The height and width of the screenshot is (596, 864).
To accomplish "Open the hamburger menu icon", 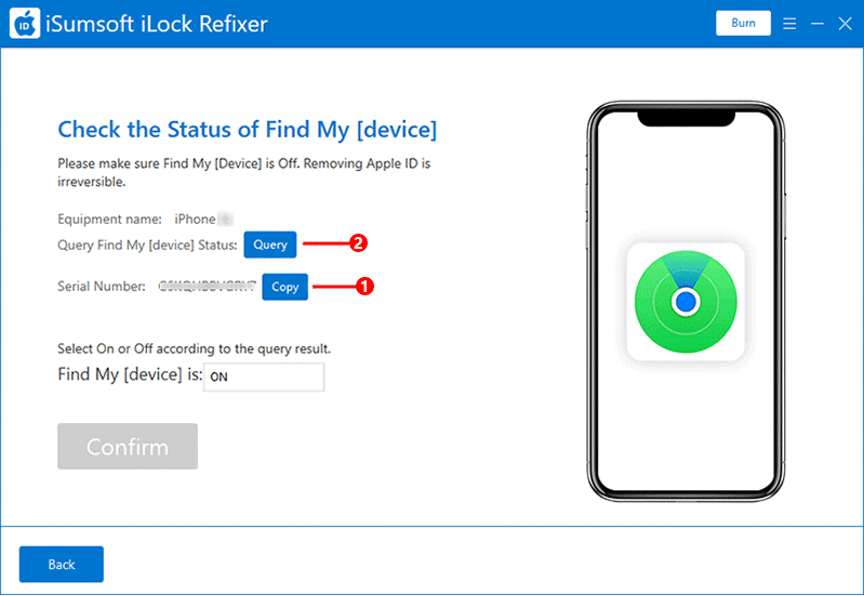I will (789, 23).
